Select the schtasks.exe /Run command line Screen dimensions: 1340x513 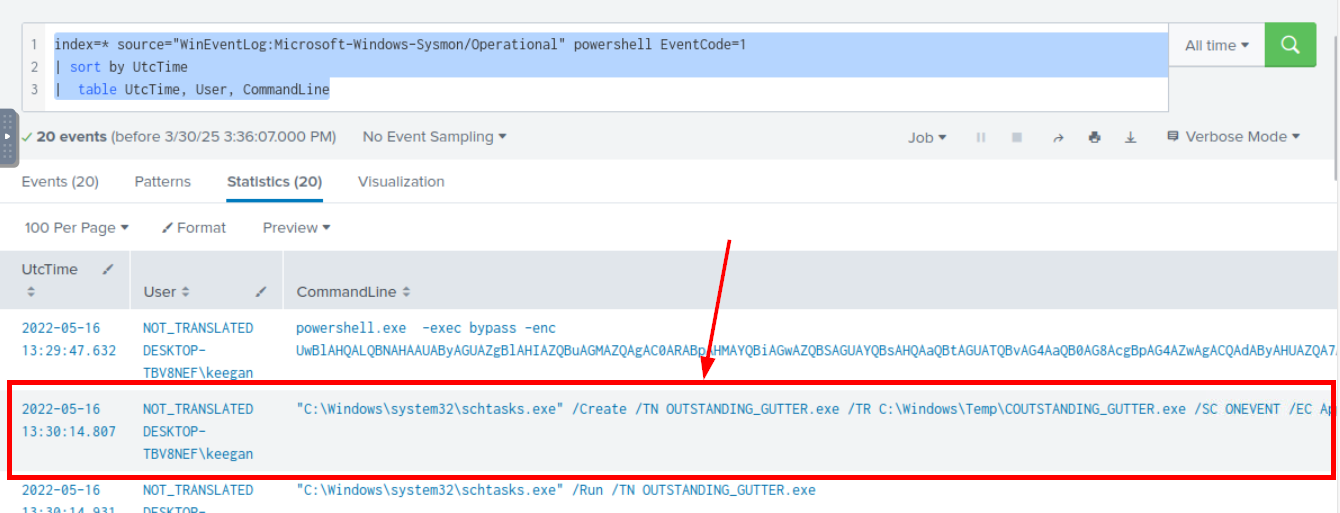click(556, 490)
